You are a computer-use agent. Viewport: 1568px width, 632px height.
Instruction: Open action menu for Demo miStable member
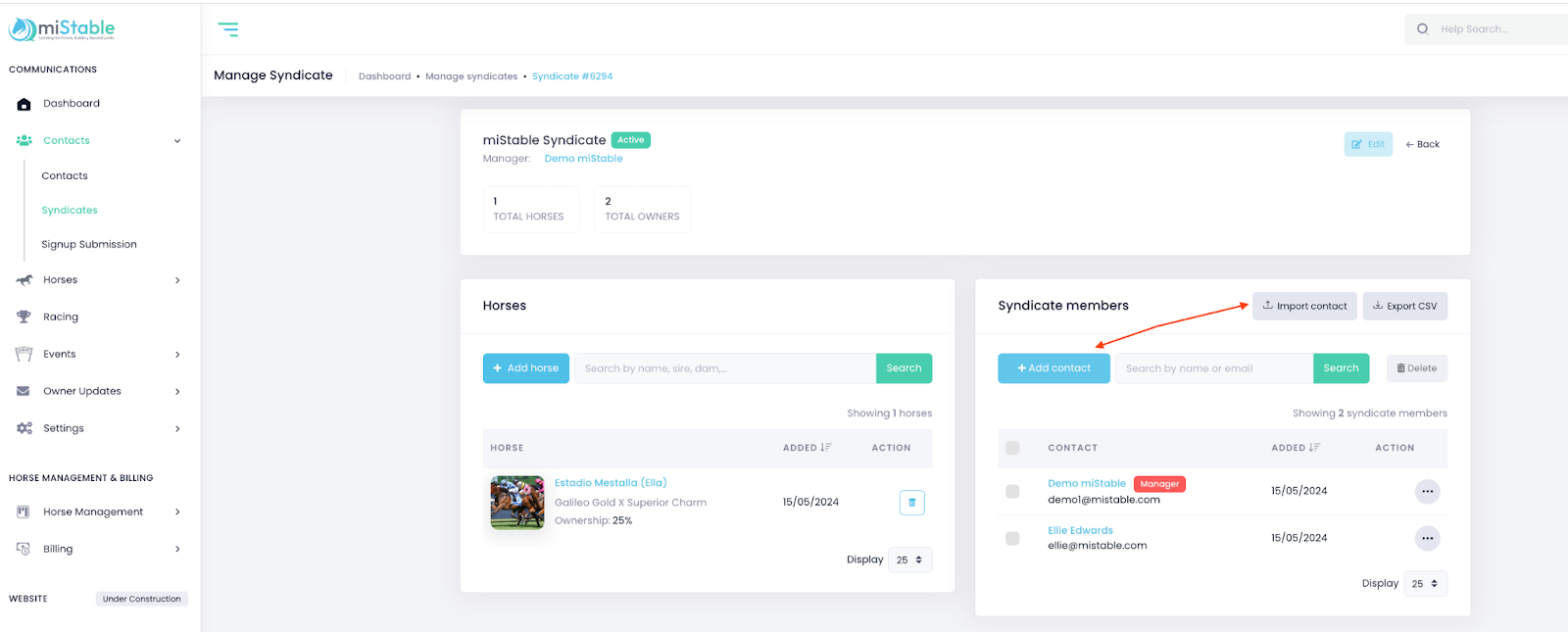click(1427, 491)
